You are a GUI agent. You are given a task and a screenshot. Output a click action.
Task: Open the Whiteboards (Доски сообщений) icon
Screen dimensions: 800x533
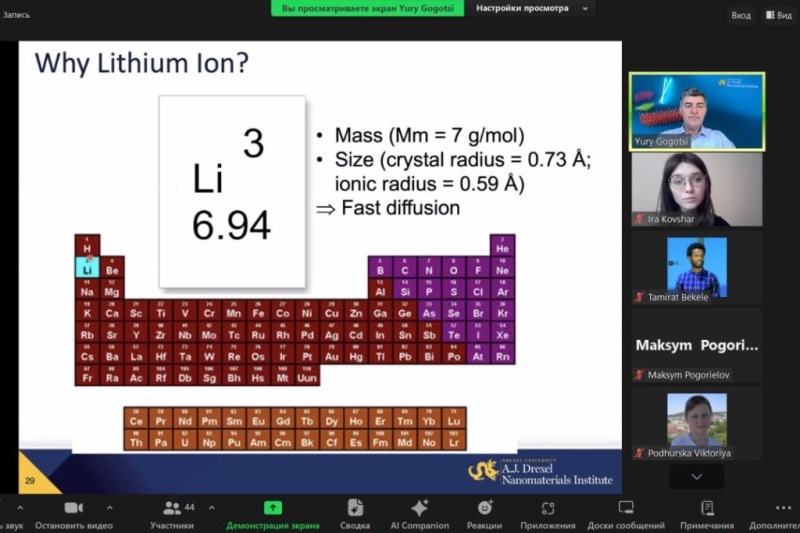[626, 507]
